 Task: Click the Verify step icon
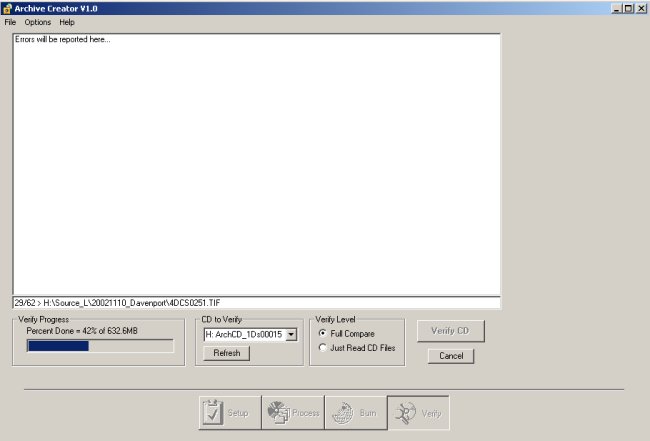405,413
